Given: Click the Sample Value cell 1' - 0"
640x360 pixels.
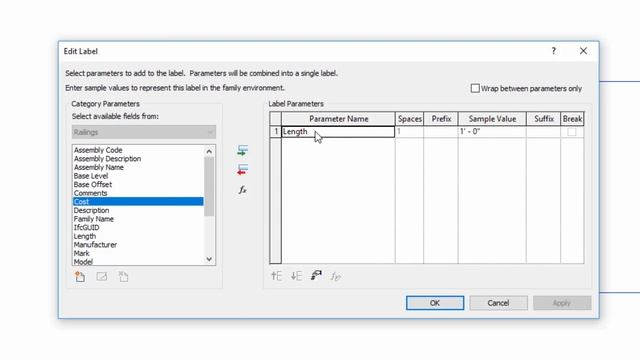Looking at the screenshot, I should 492,132.
